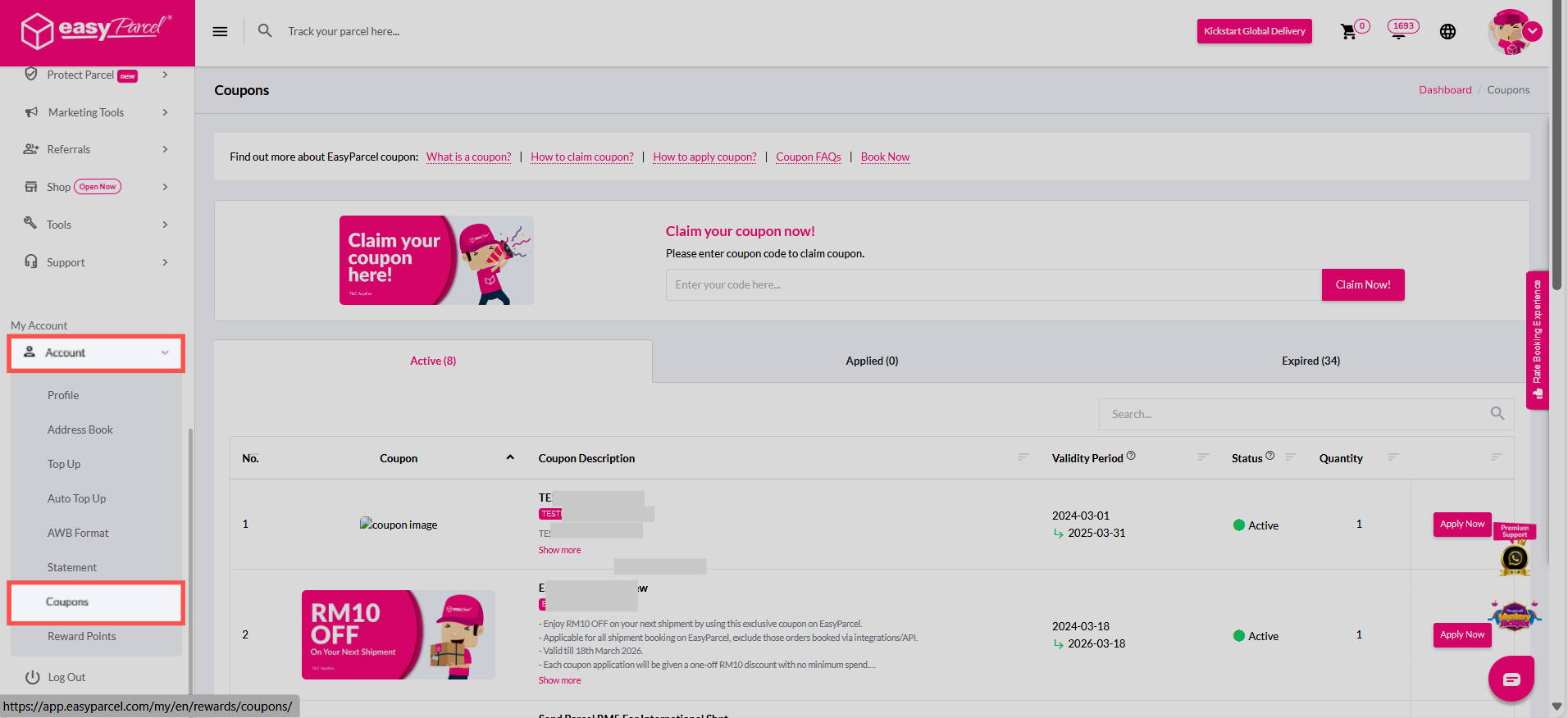Viewport: 1568px width, 718px height.
Task: Collapse the Account menu section
Action: [x=96, y=353]
